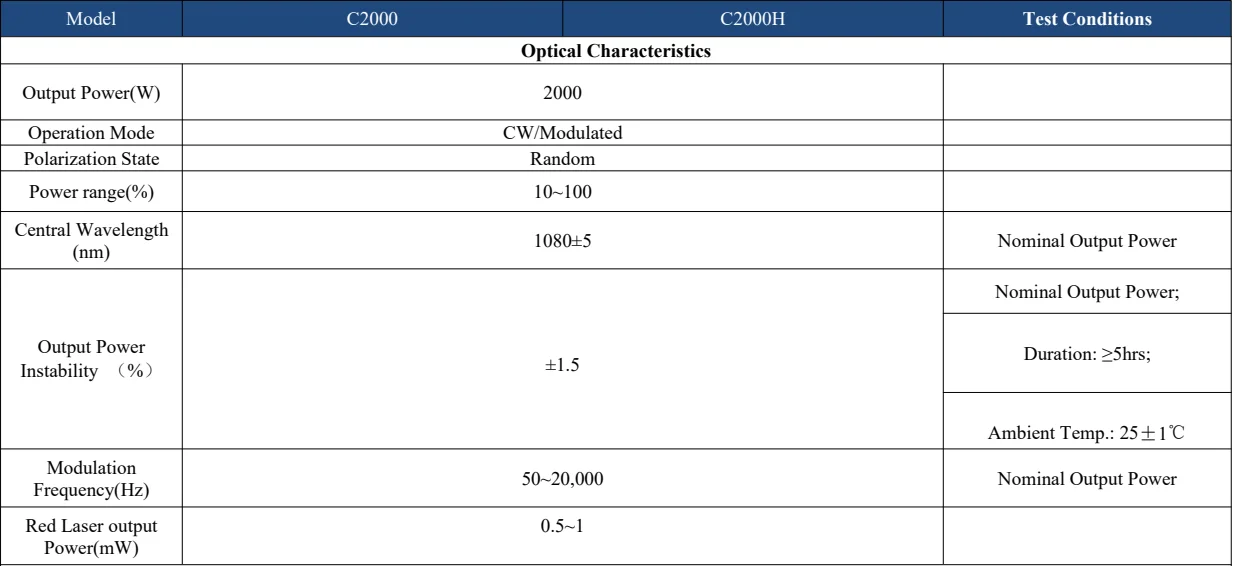The image size is (1235, 566).
Task: Click the Test Conditions header
Action: tap(1089, 18)
